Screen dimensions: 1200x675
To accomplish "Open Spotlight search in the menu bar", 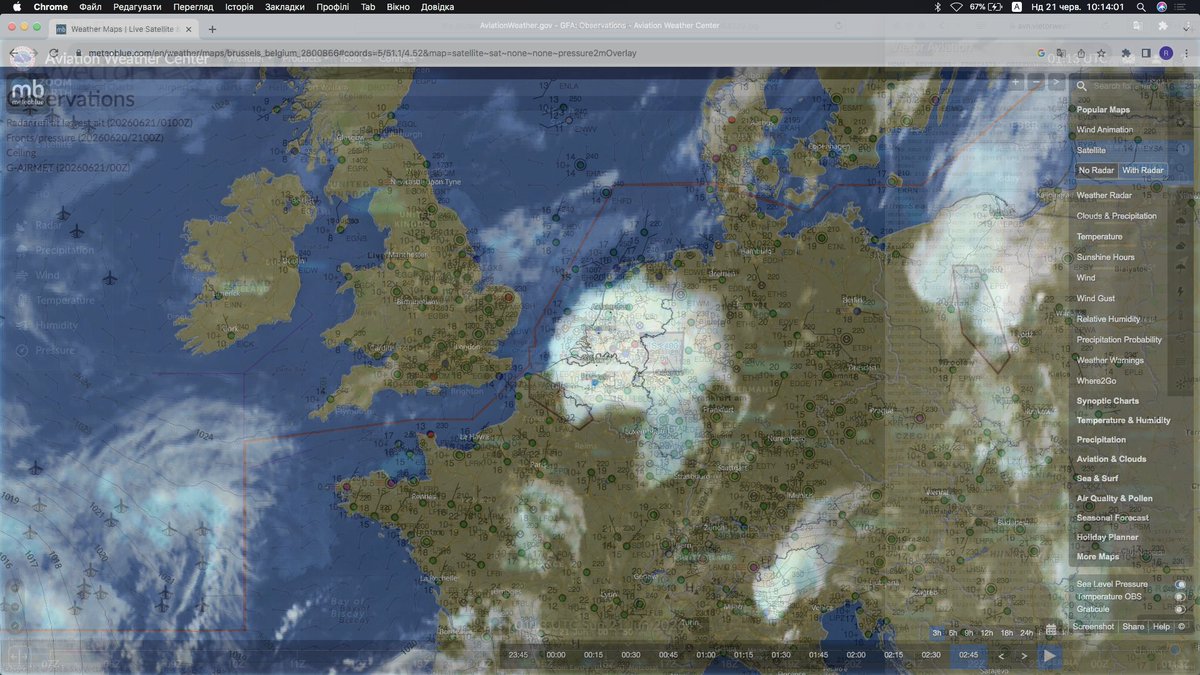I will coord(1141,7).
